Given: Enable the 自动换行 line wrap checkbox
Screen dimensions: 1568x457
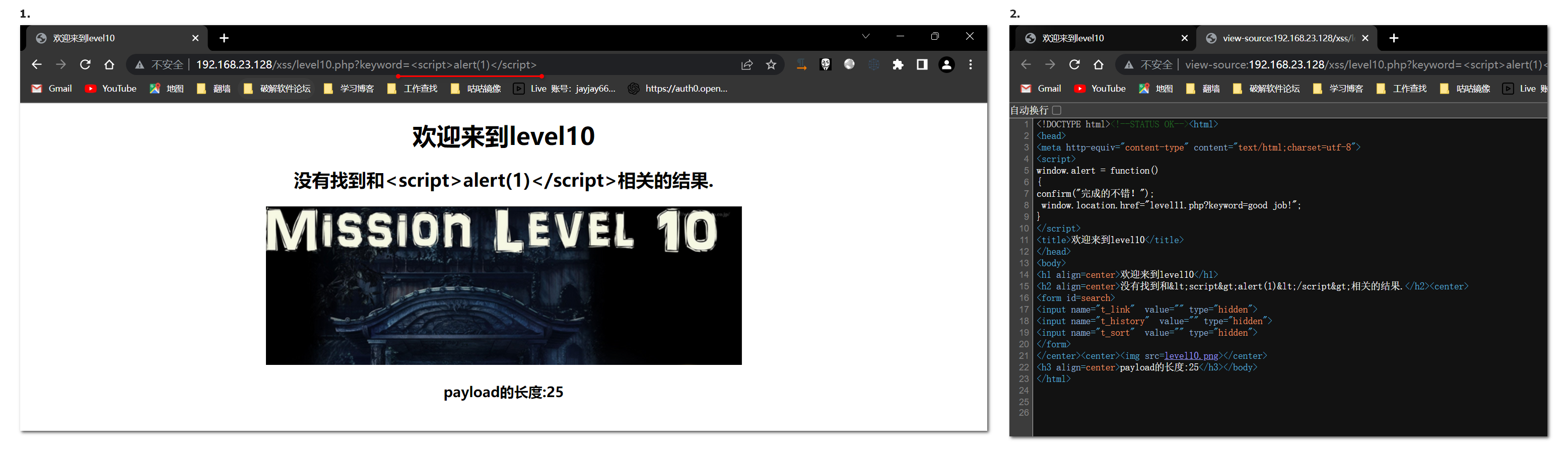Looking at the screenshot, I should click(1057, 110).
